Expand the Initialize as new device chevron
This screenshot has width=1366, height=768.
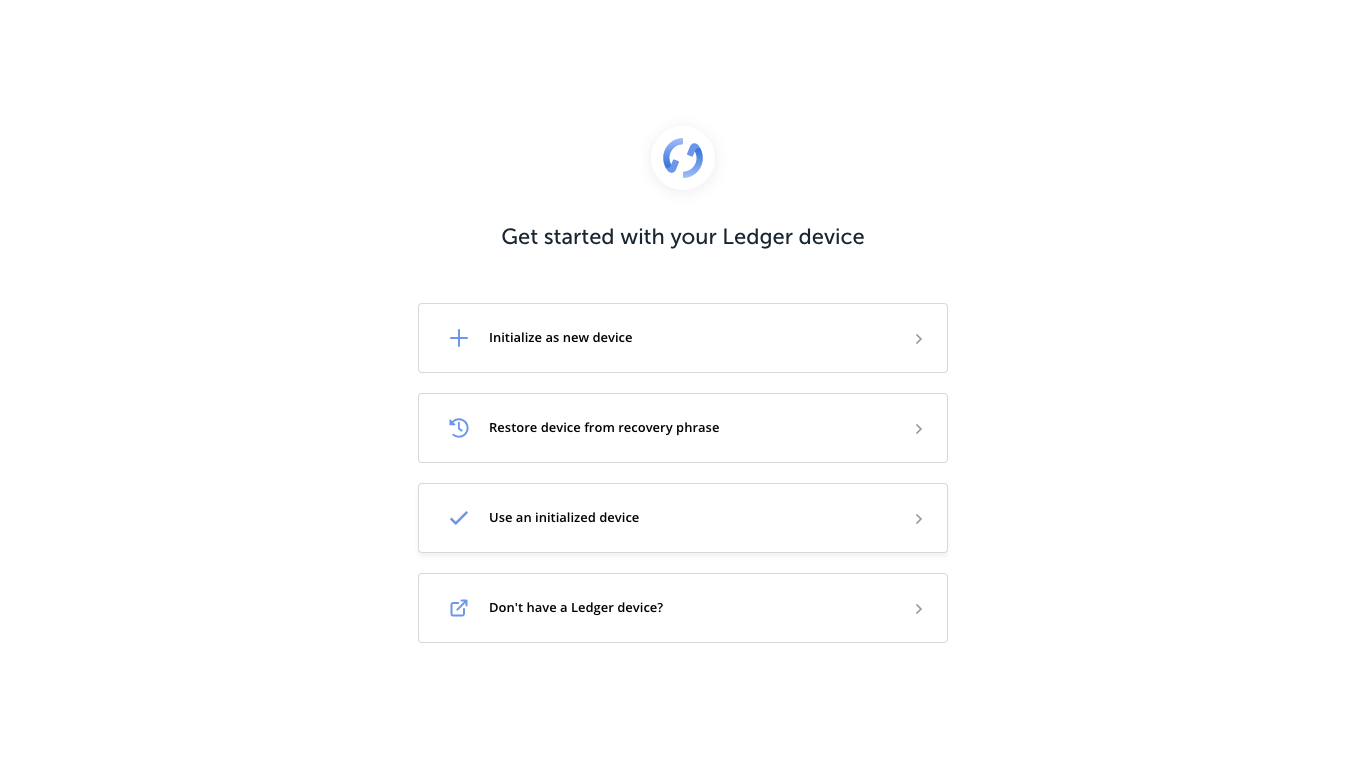pyautogui.click(x=918, y=339)
